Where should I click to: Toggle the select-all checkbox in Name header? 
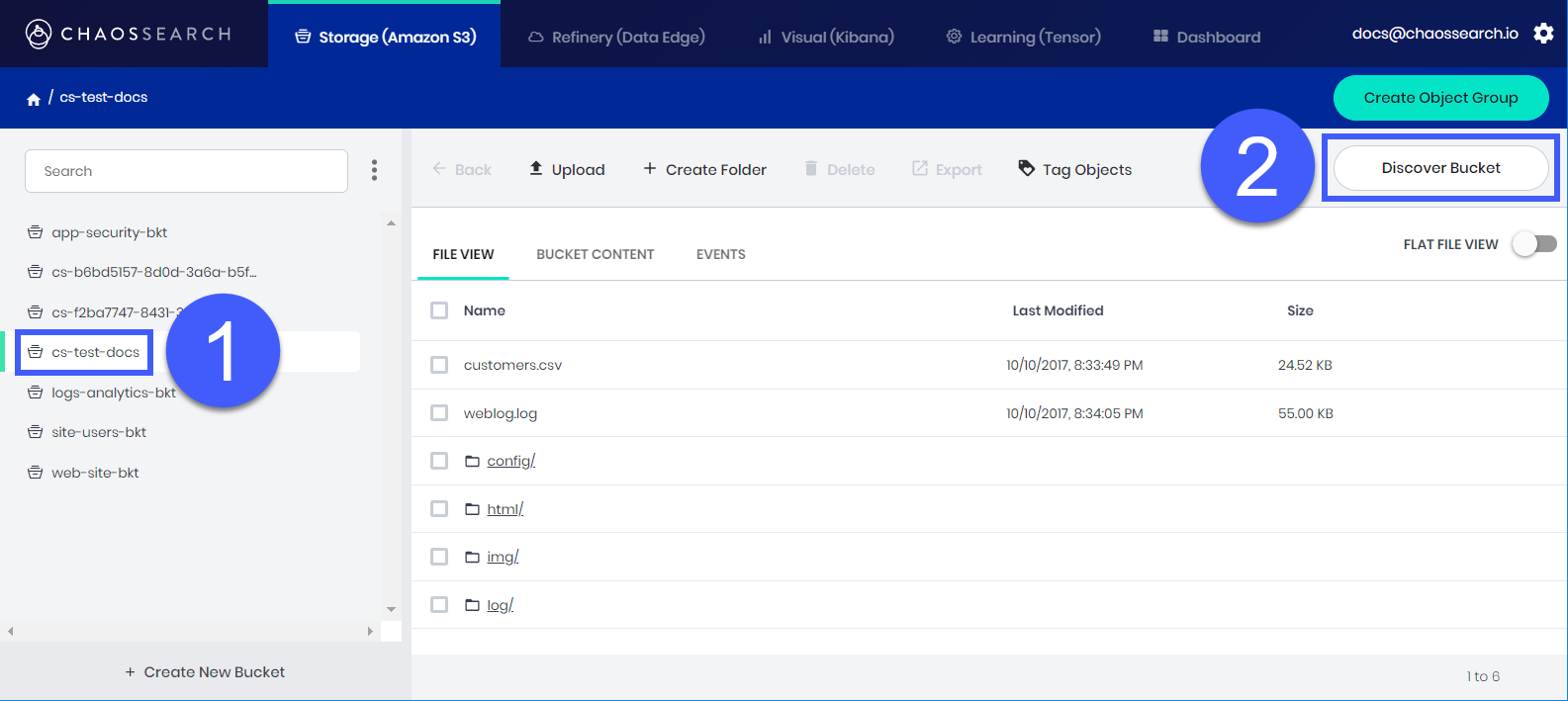439,310
